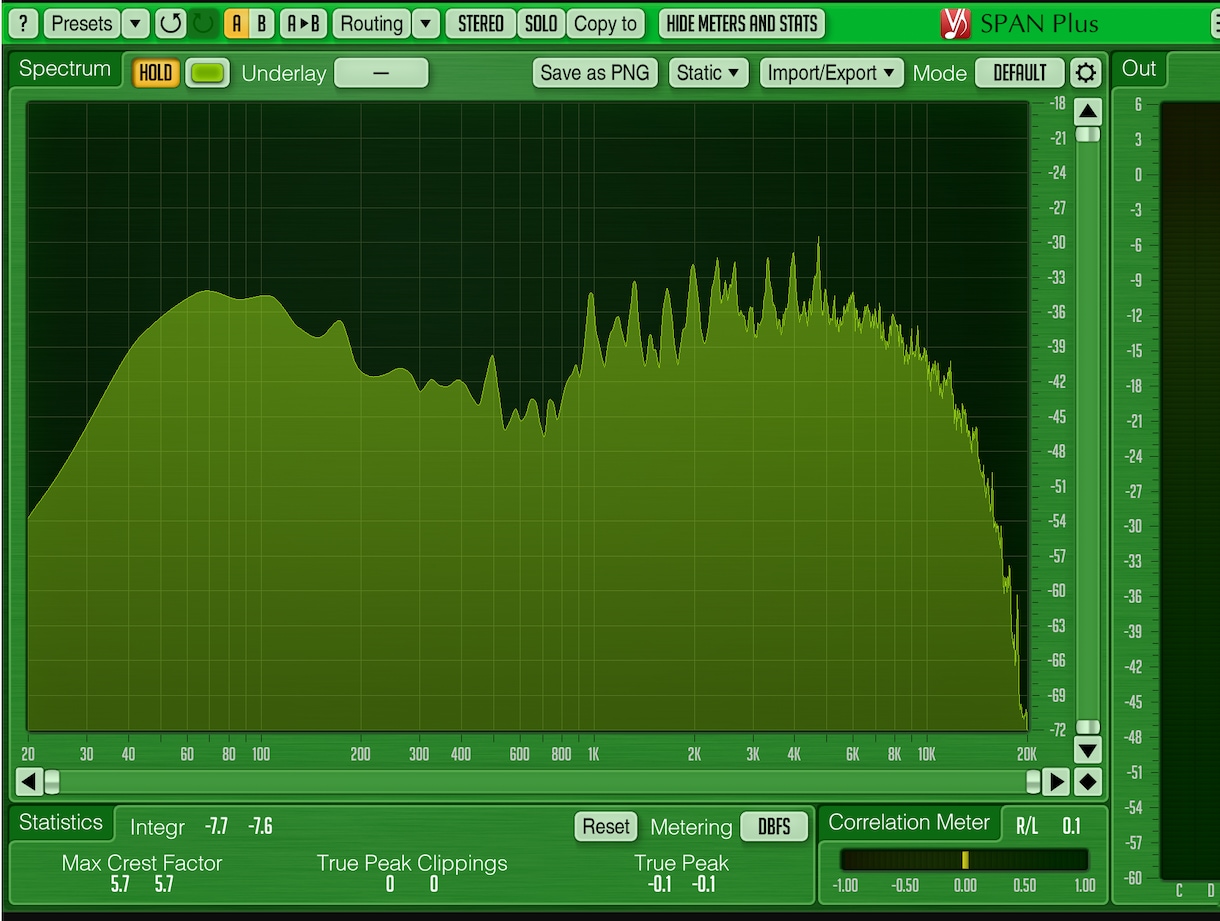Click Save as PNG
Screen dimensions: 1220x921
[595, 73]
